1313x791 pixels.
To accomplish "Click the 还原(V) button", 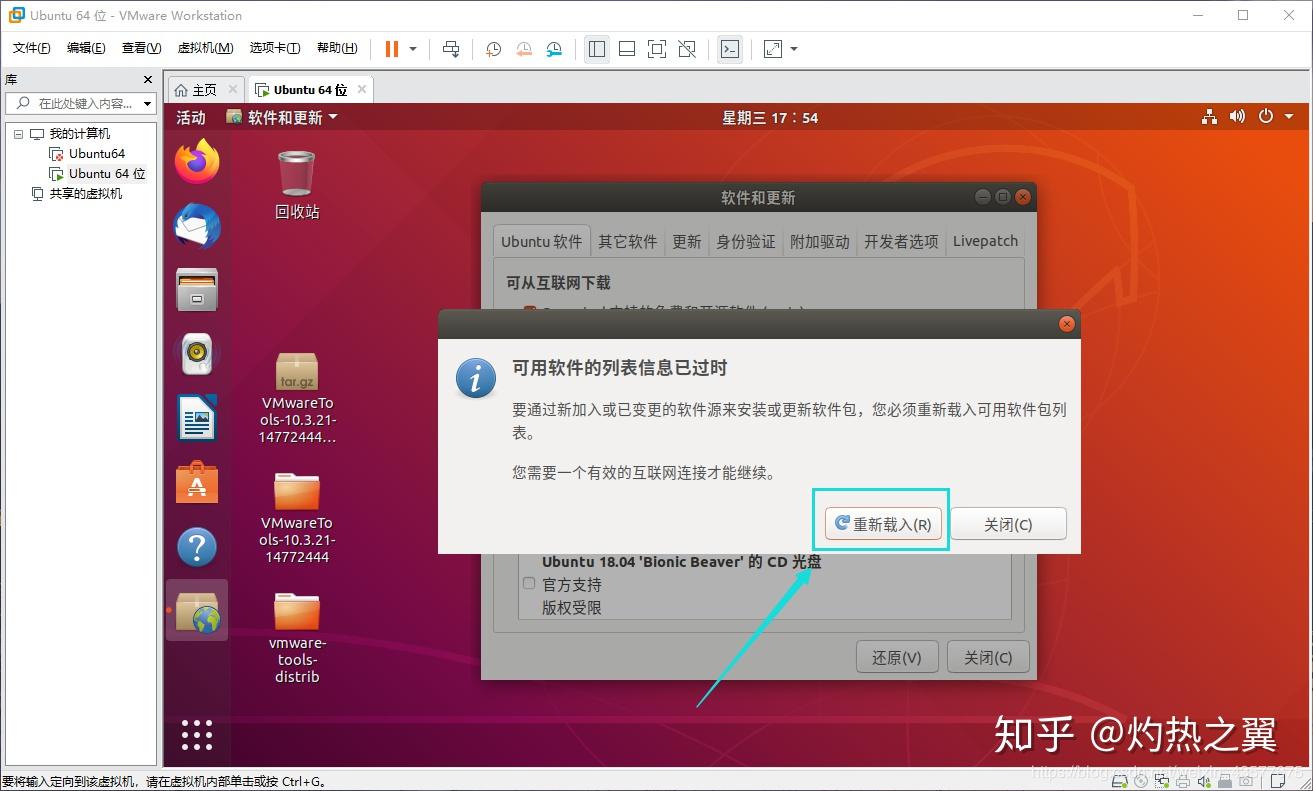I will coord(897,657).
